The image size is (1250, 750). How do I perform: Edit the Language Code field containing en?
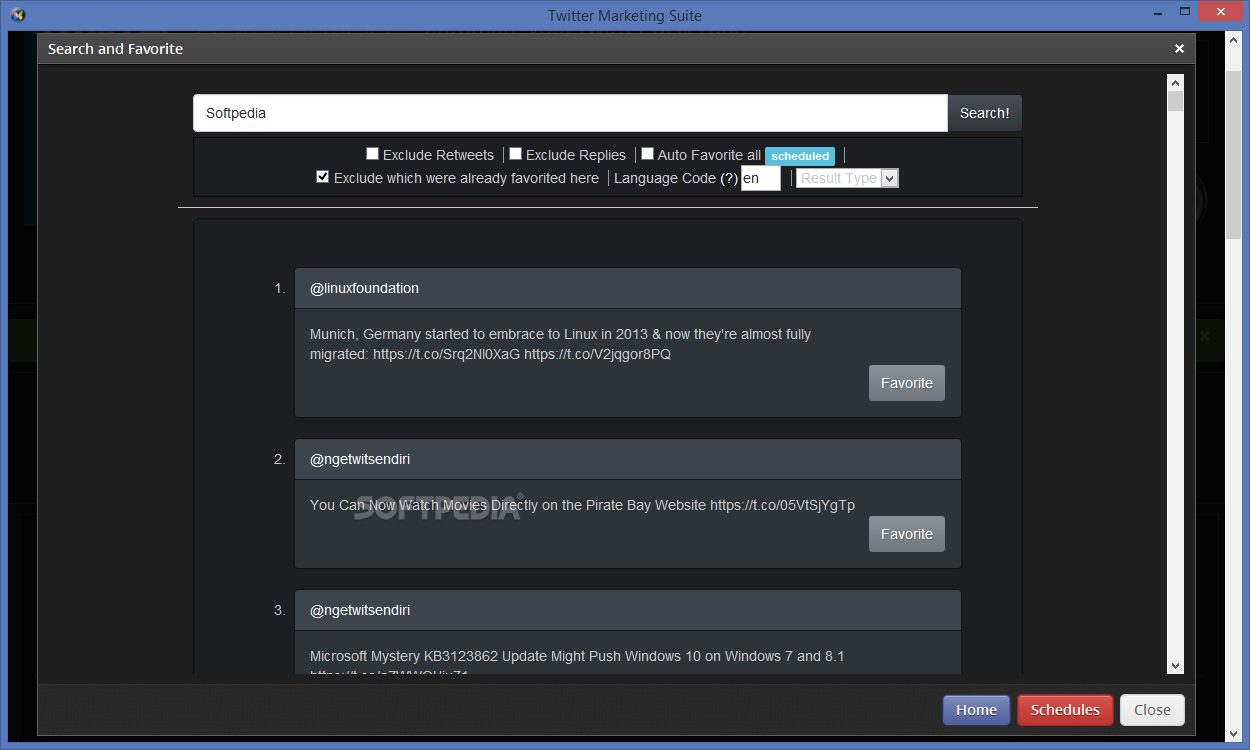click(760, 178)
